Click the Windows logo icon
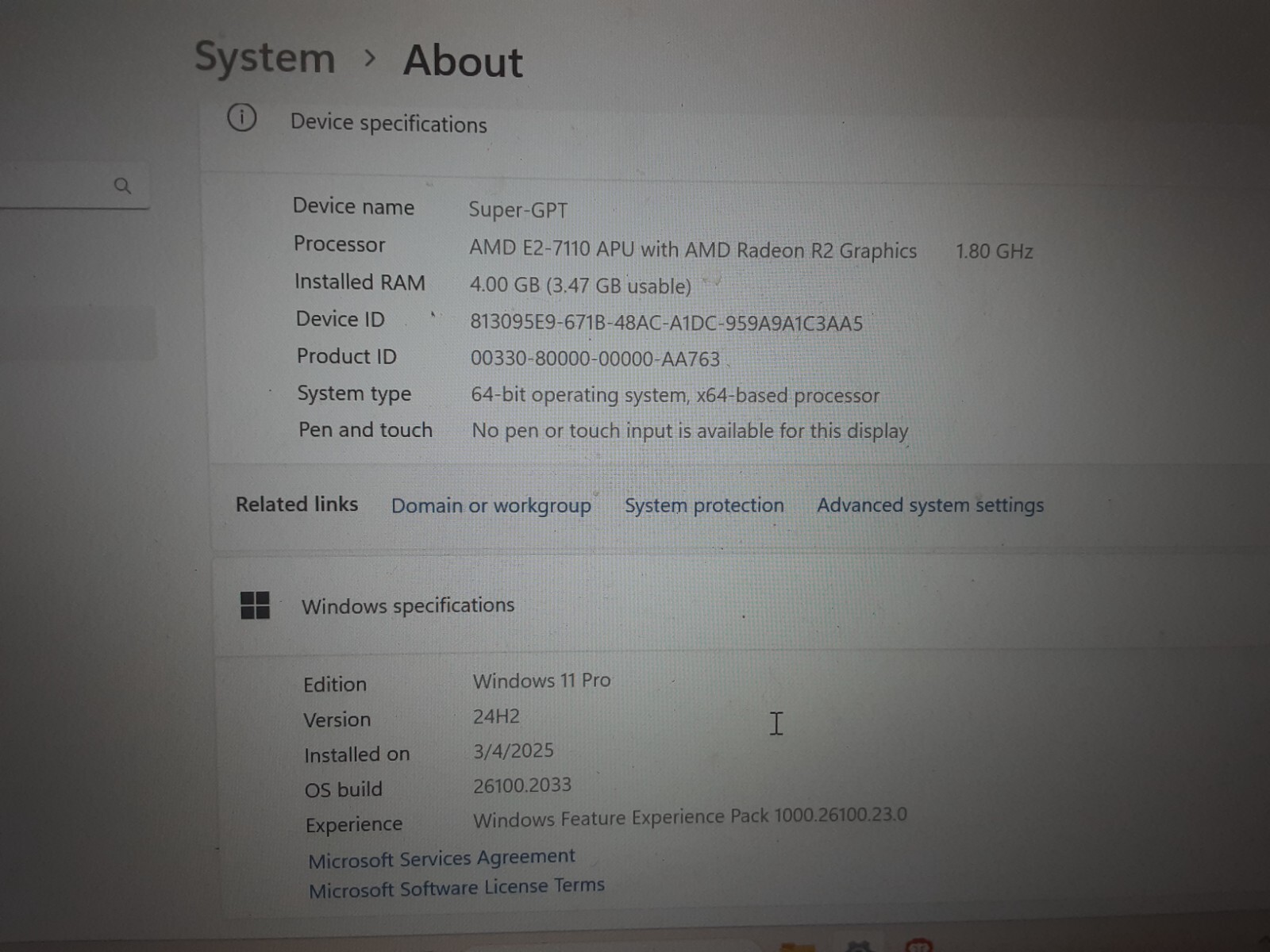1270x952 pixels. [255, 605]
